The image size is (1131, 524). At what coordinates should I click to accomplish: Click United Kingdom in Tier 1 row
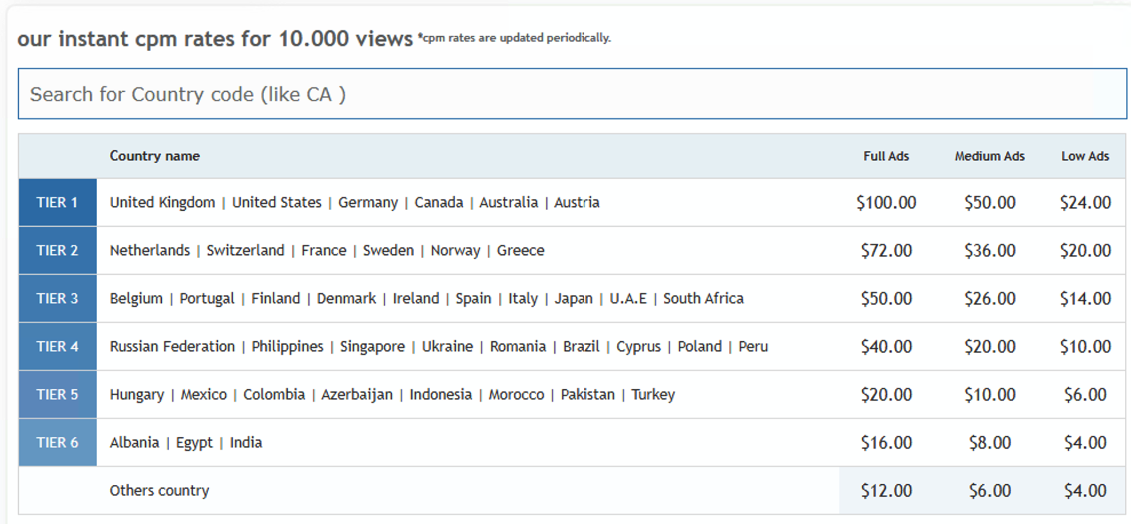click(162, 203)
